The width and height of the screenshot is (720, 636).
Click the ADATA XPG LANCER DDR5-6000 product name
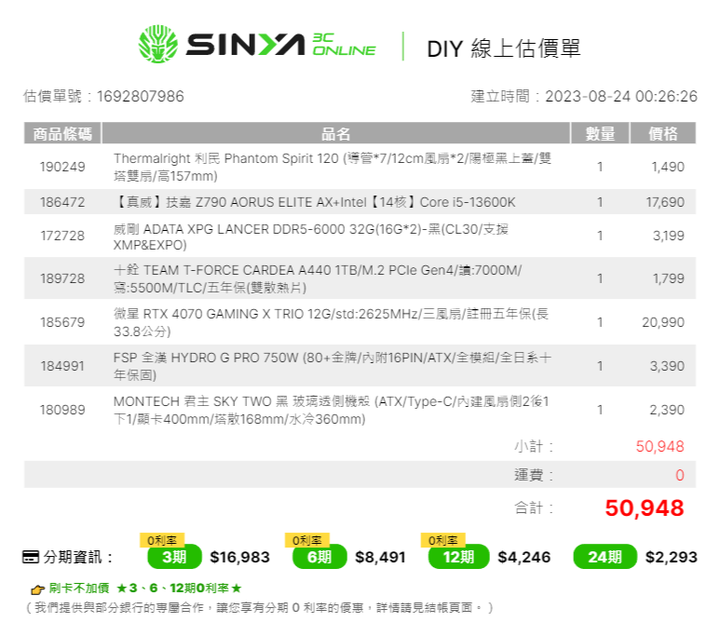311,236
